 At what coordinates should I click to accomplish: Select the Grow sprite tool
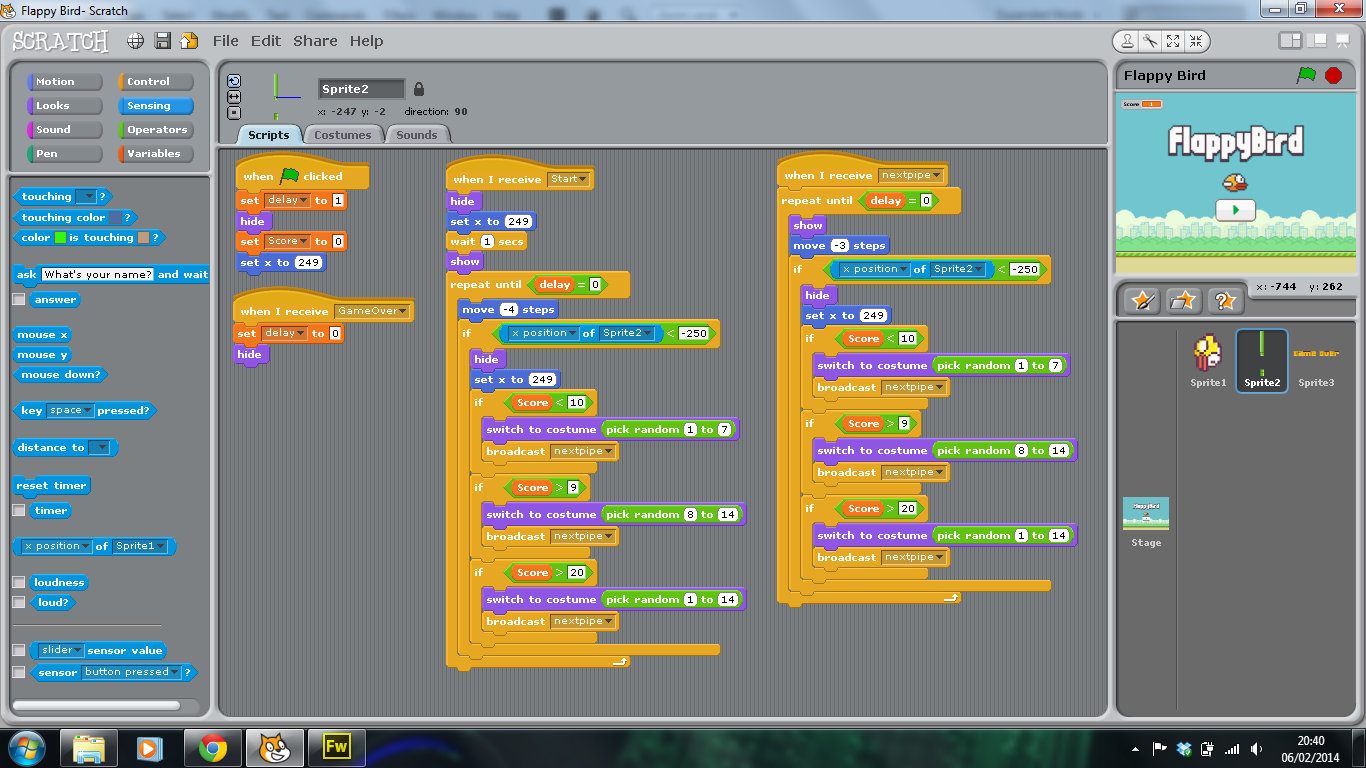1173,41
